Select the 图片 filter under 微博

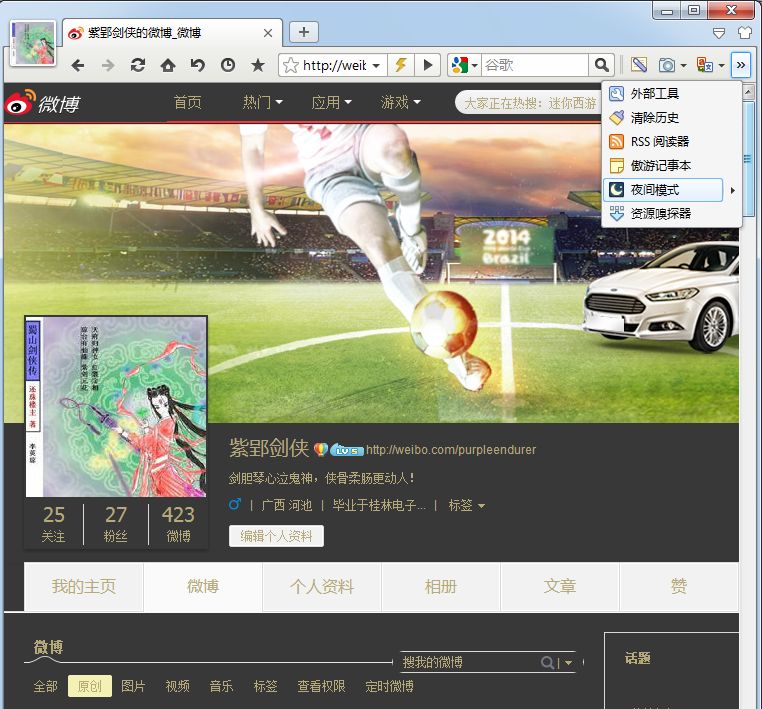tap(133, 686)
